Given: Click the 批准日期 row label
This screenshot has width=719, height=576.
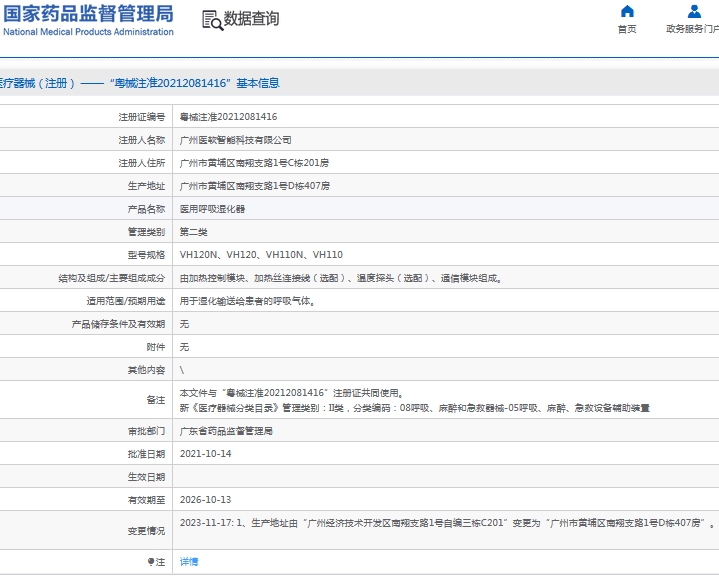Looking at the screenshot, I should 146,454.
